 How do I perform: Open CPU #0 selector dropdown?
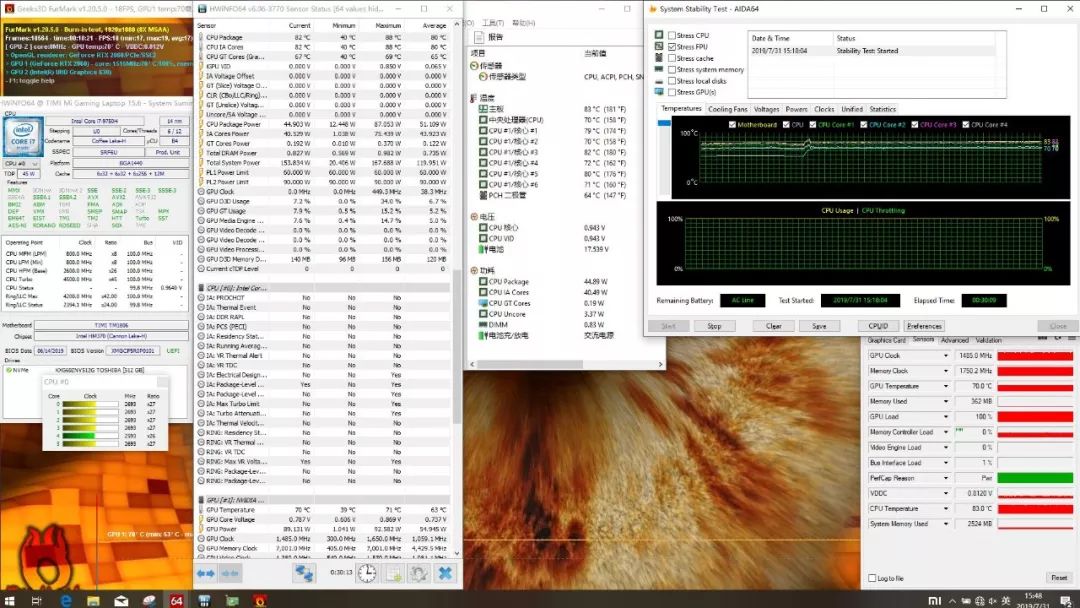(22, 164)
